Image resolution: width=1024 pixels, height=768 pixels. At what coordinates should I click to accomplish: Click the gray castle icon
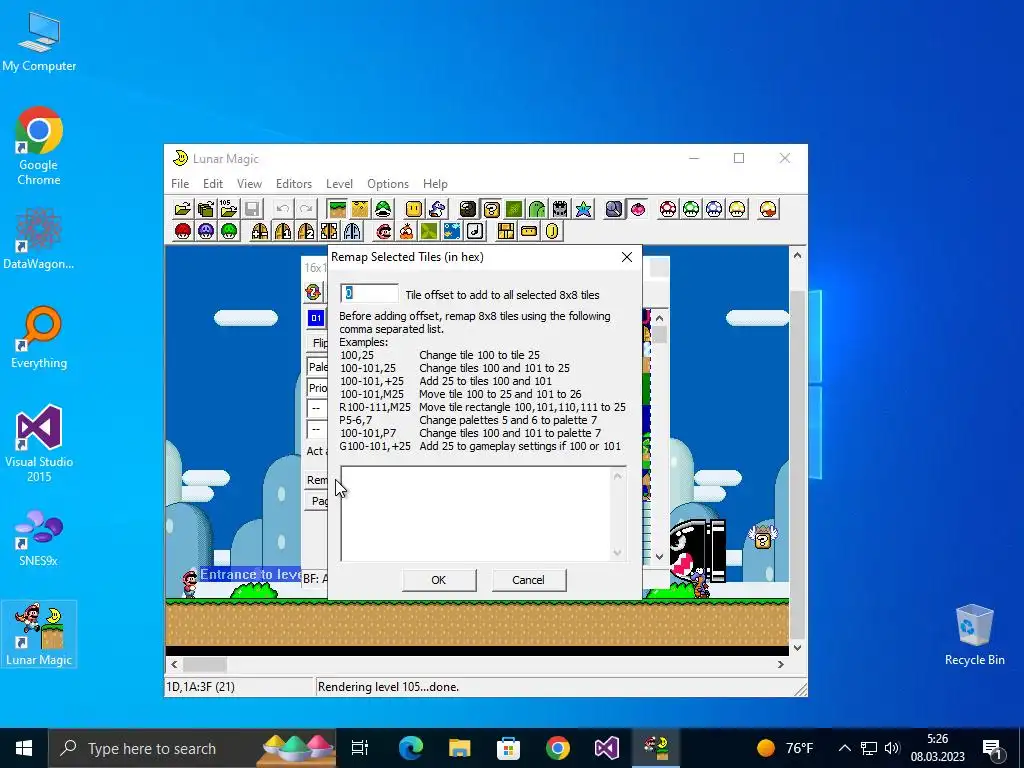[560, 209]
